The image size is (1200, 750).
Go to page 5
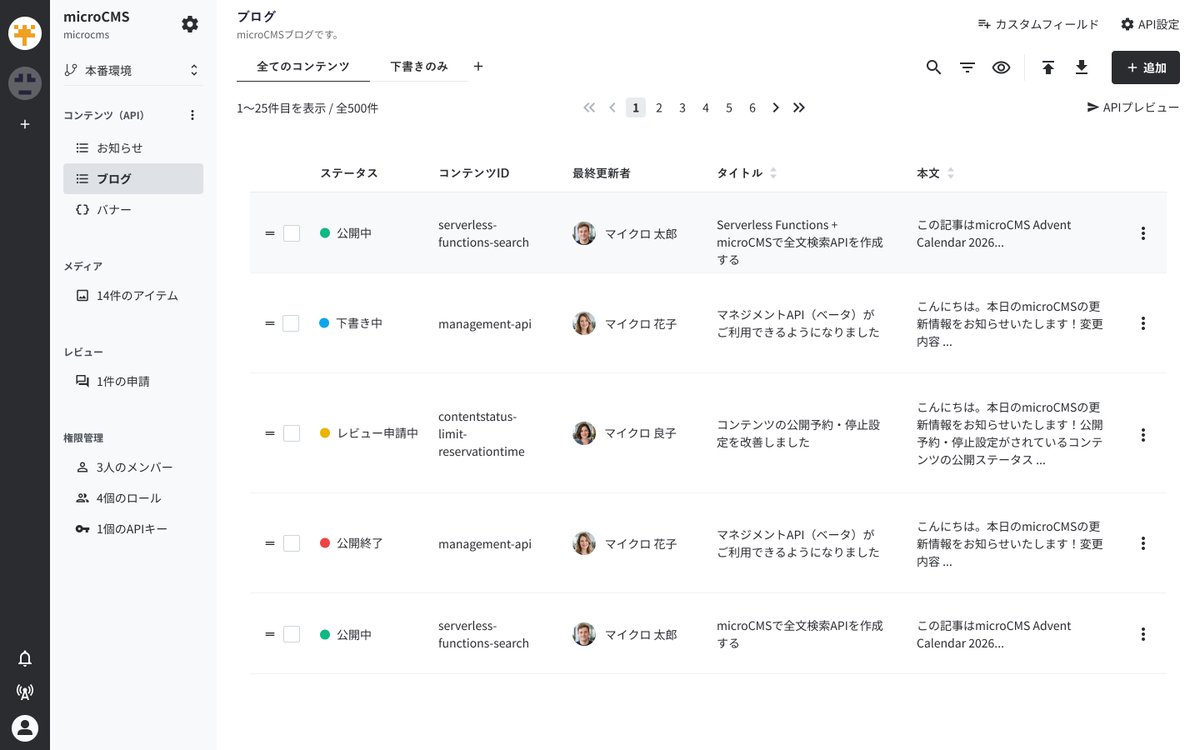pyautogui.click(x=729, y=107)
